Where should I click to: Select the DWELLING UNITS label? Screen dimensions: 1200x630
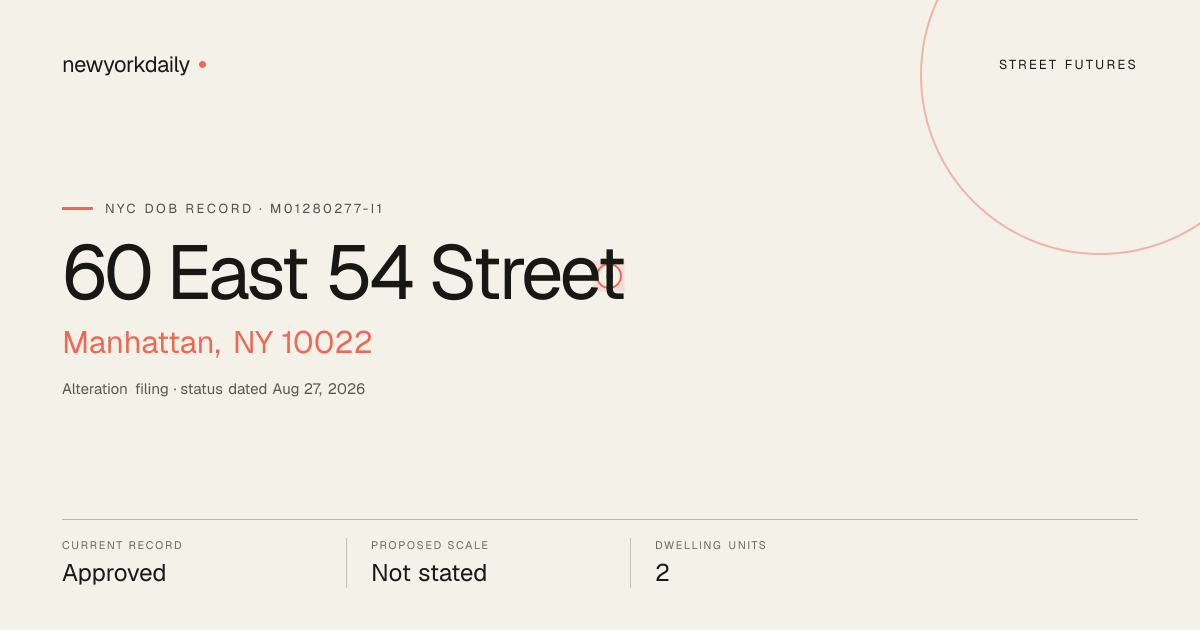tap(711, 546)
